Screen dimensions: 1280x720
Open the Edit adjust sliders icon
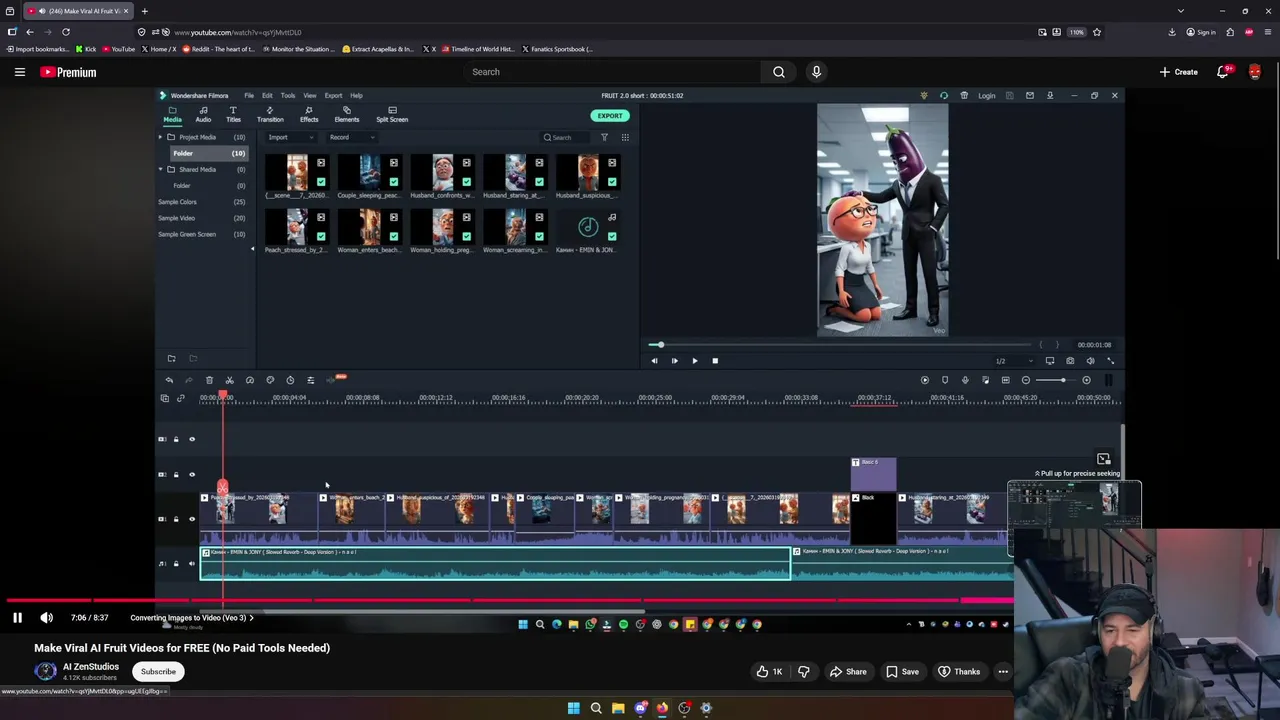tap(310, 380)
